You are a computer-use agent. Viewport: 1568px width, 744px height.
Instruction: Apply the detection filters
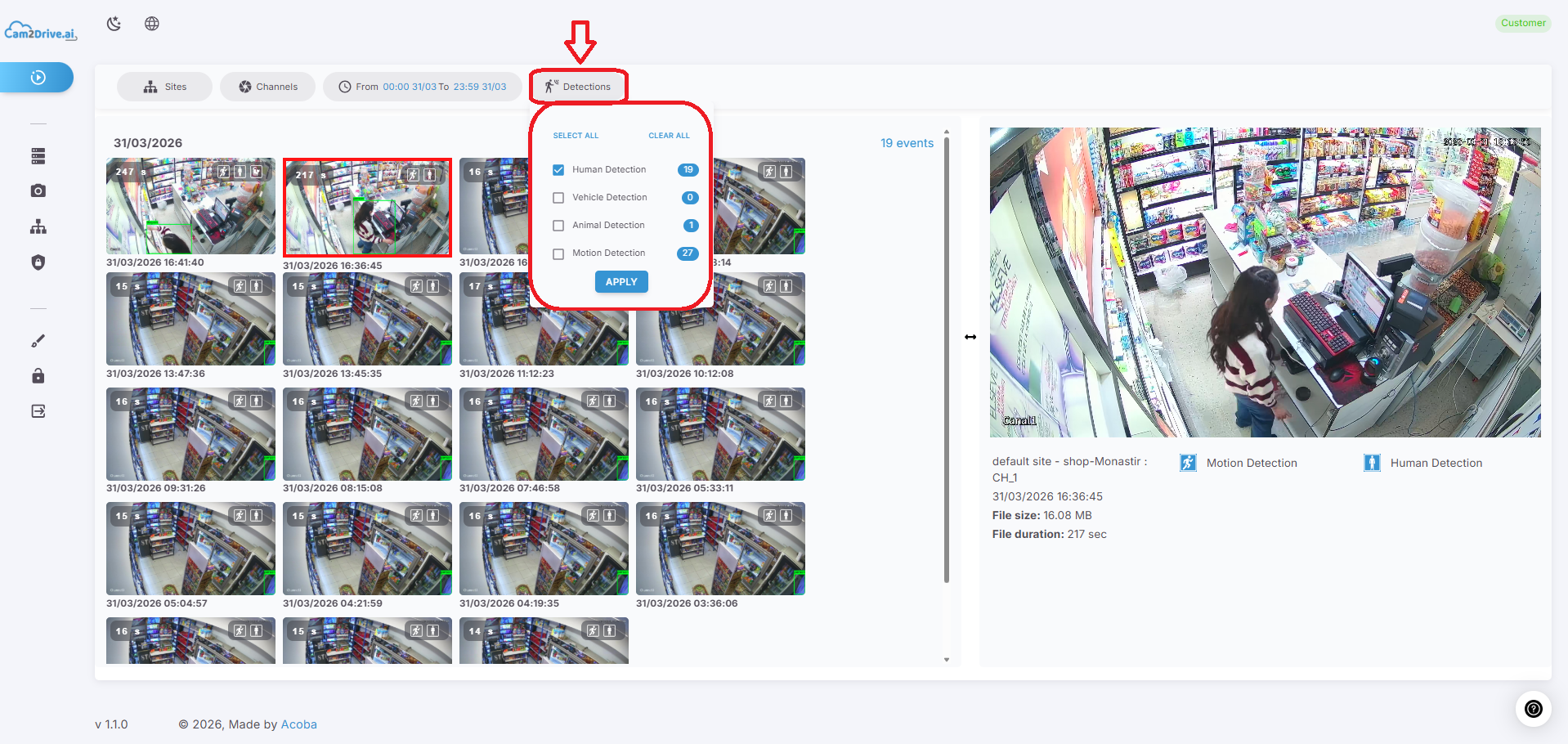point(621,282)
